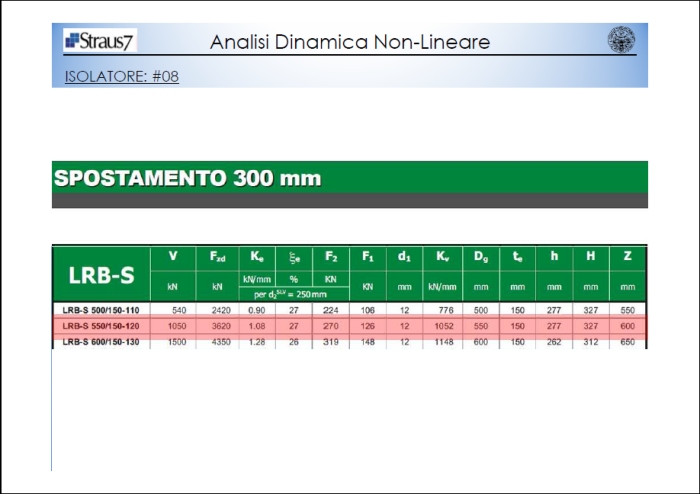Click the 0.90 cell in Ke column
700x494 pixels.
click(x=256, y=310)
